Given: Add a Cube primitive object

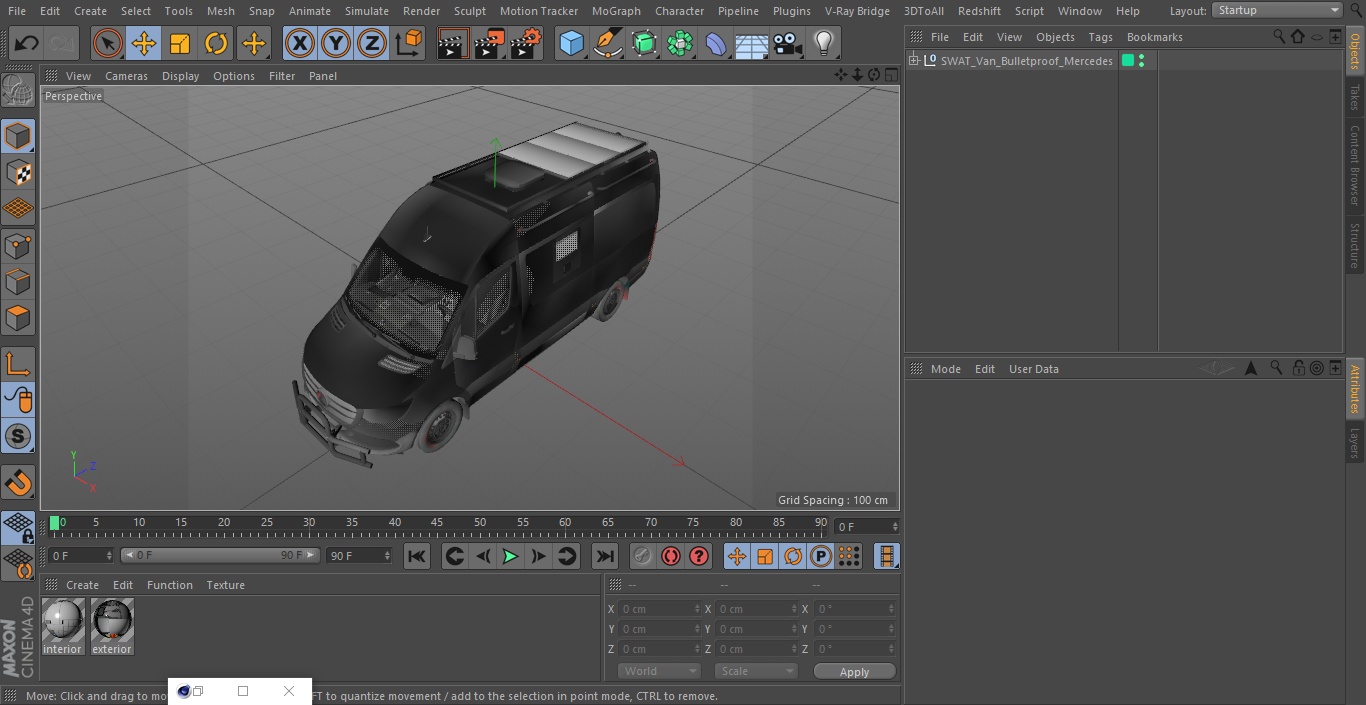Looking at the screenshot, I should click(x=571, y=43).
